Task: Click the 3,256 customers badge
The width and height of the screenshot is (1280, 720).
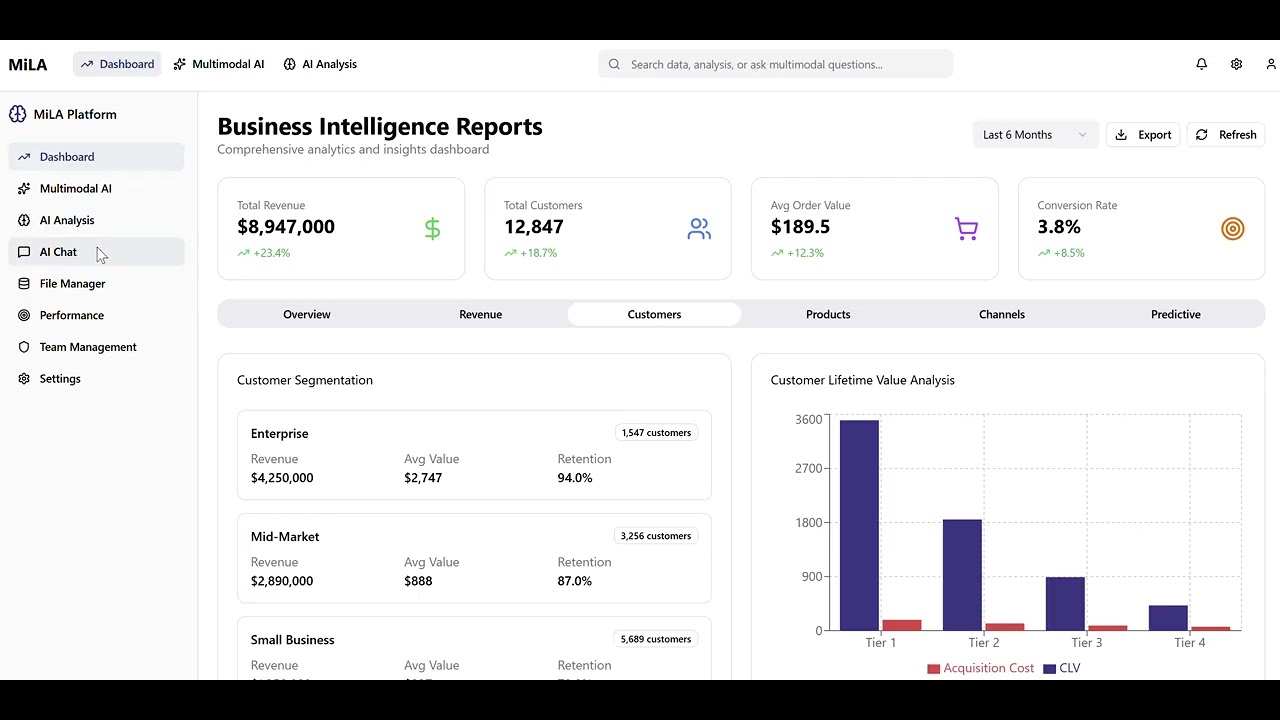Action: pos(656,536)
